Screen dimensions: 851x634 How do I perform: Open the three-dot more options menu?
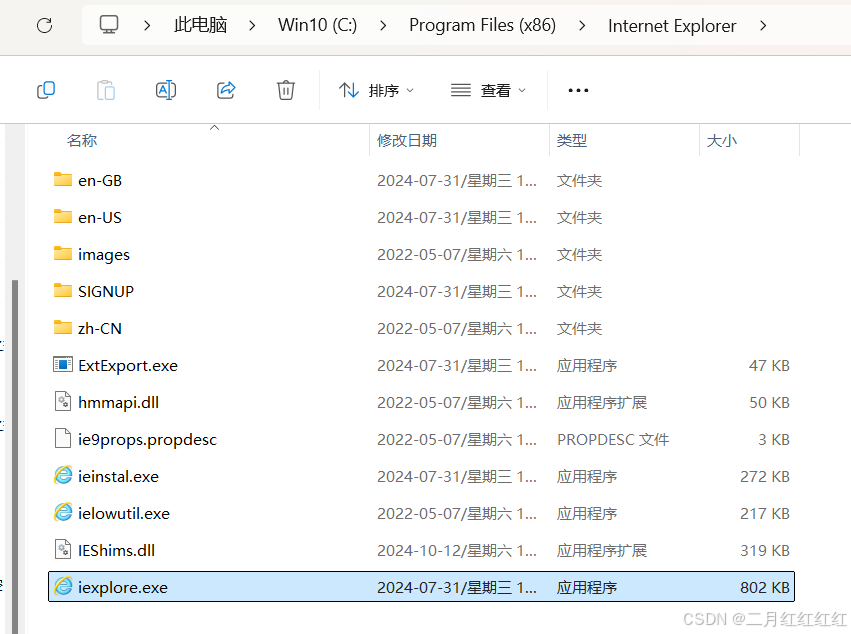[x=578, y=90]
